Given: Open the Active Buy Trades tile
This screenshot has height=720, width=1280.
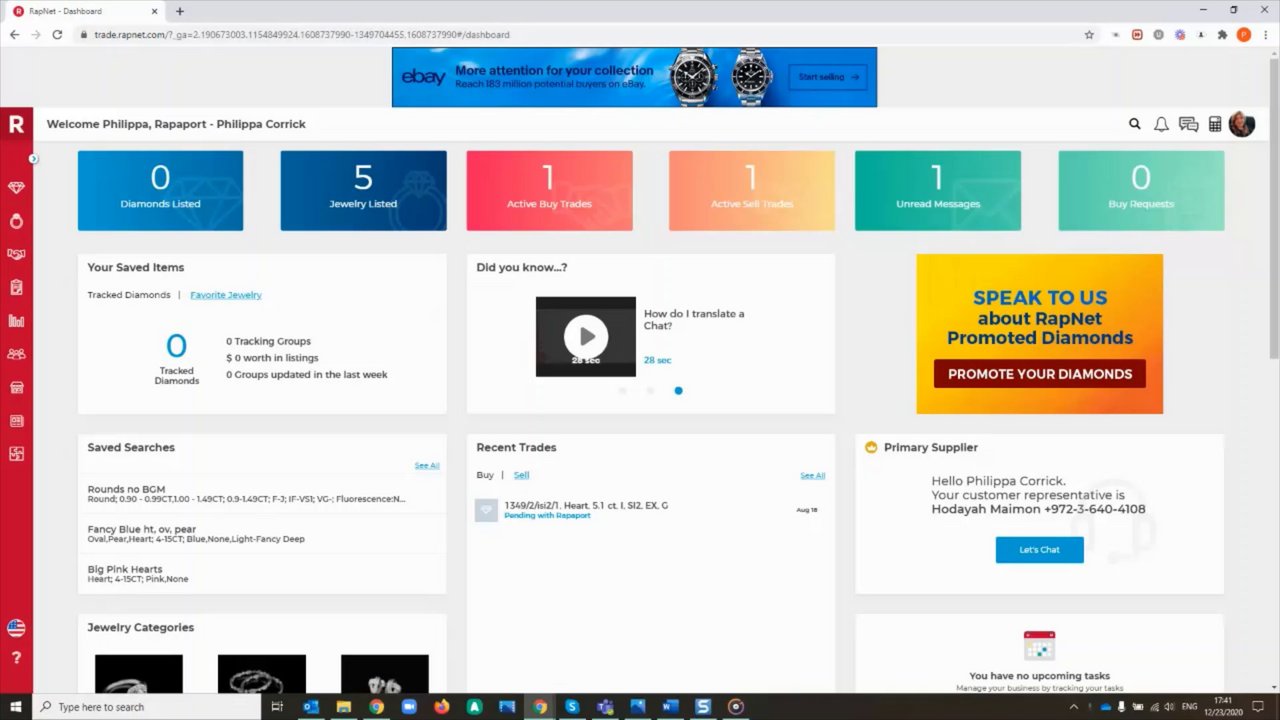Looking at the screenshot, I should [549, 190].
